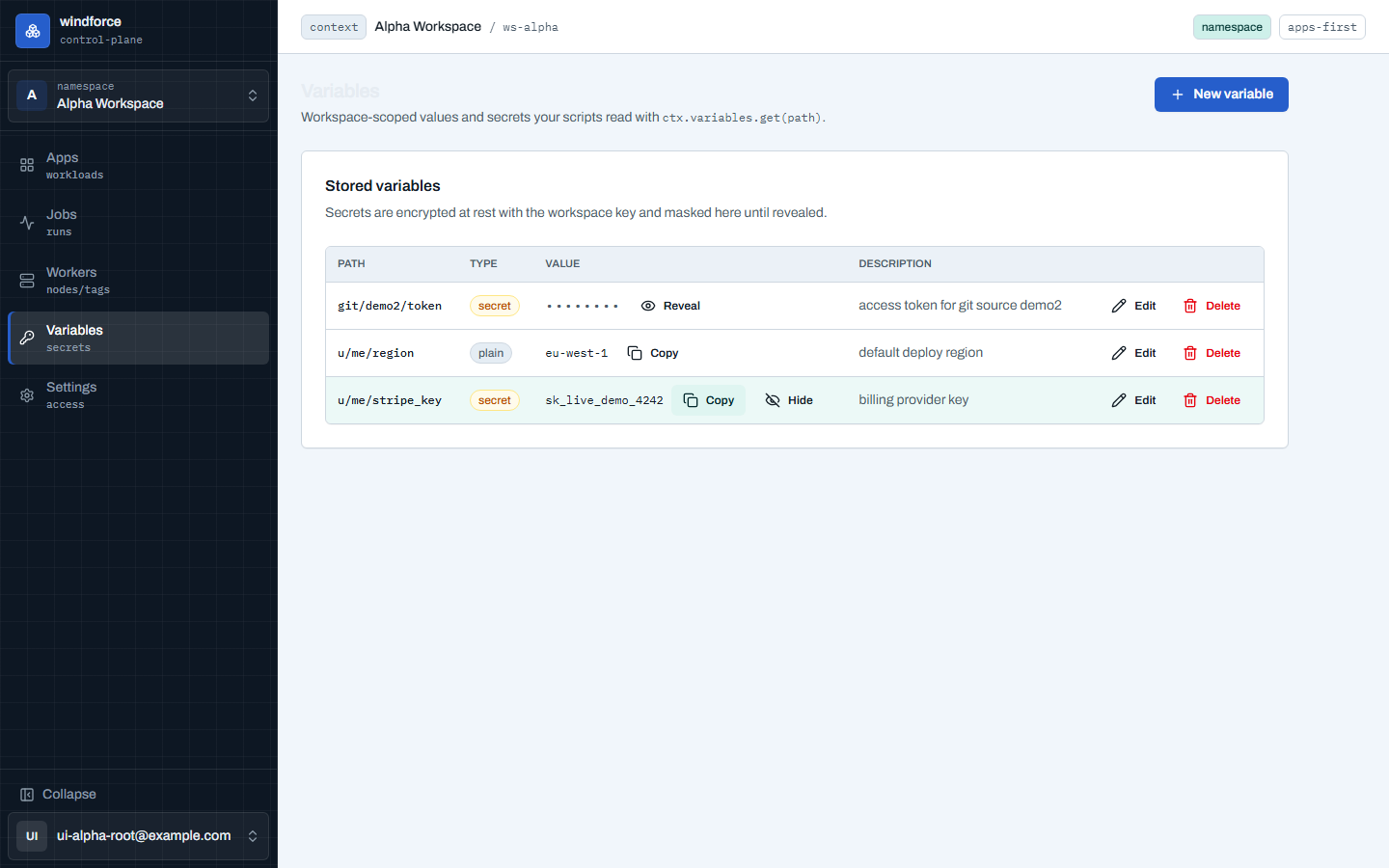The height and width of the screenshot is (868, 1389).
Task: Click the Variables key icon
Action: (27, 338)
